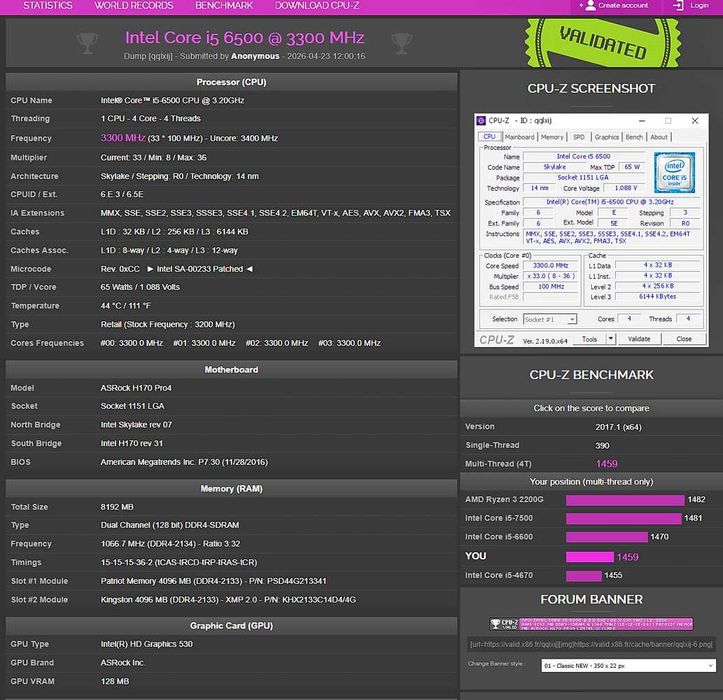Click the Multi-Thread score 1459
This screenshot has width=723, height=700.
(x=606, y=464)
